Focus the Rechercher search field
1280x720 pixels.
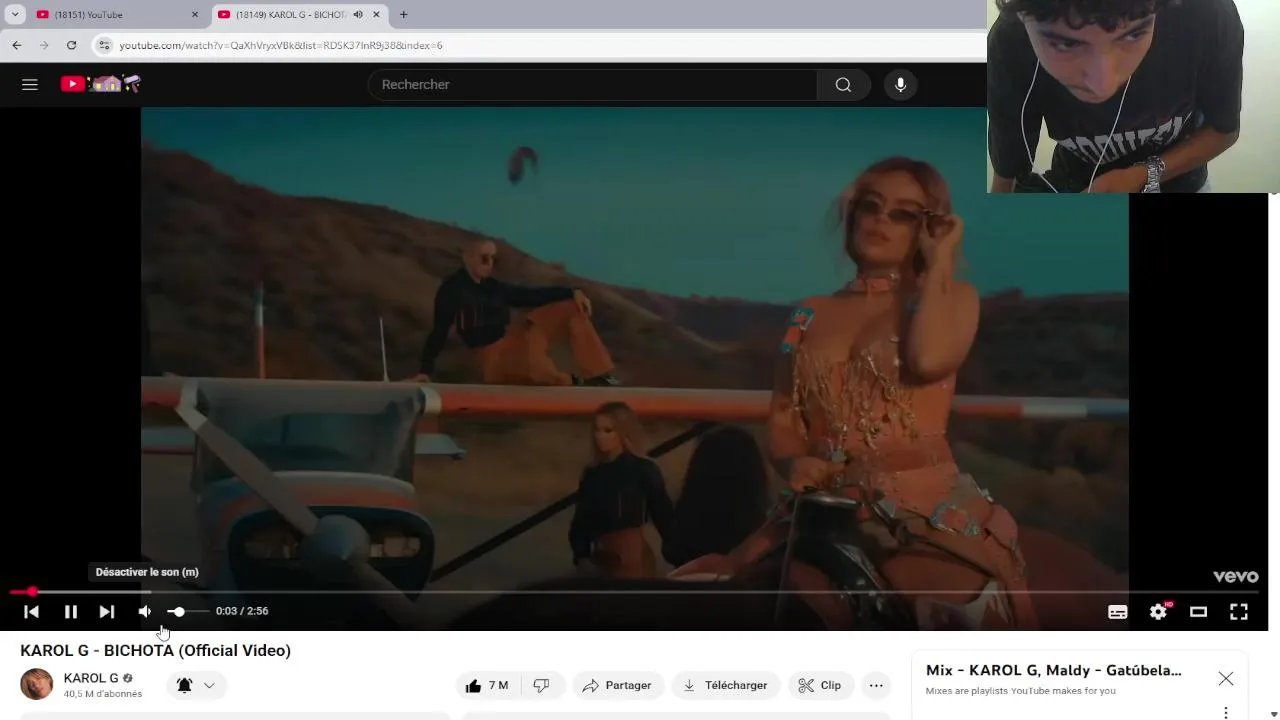[x=593, y=85]
